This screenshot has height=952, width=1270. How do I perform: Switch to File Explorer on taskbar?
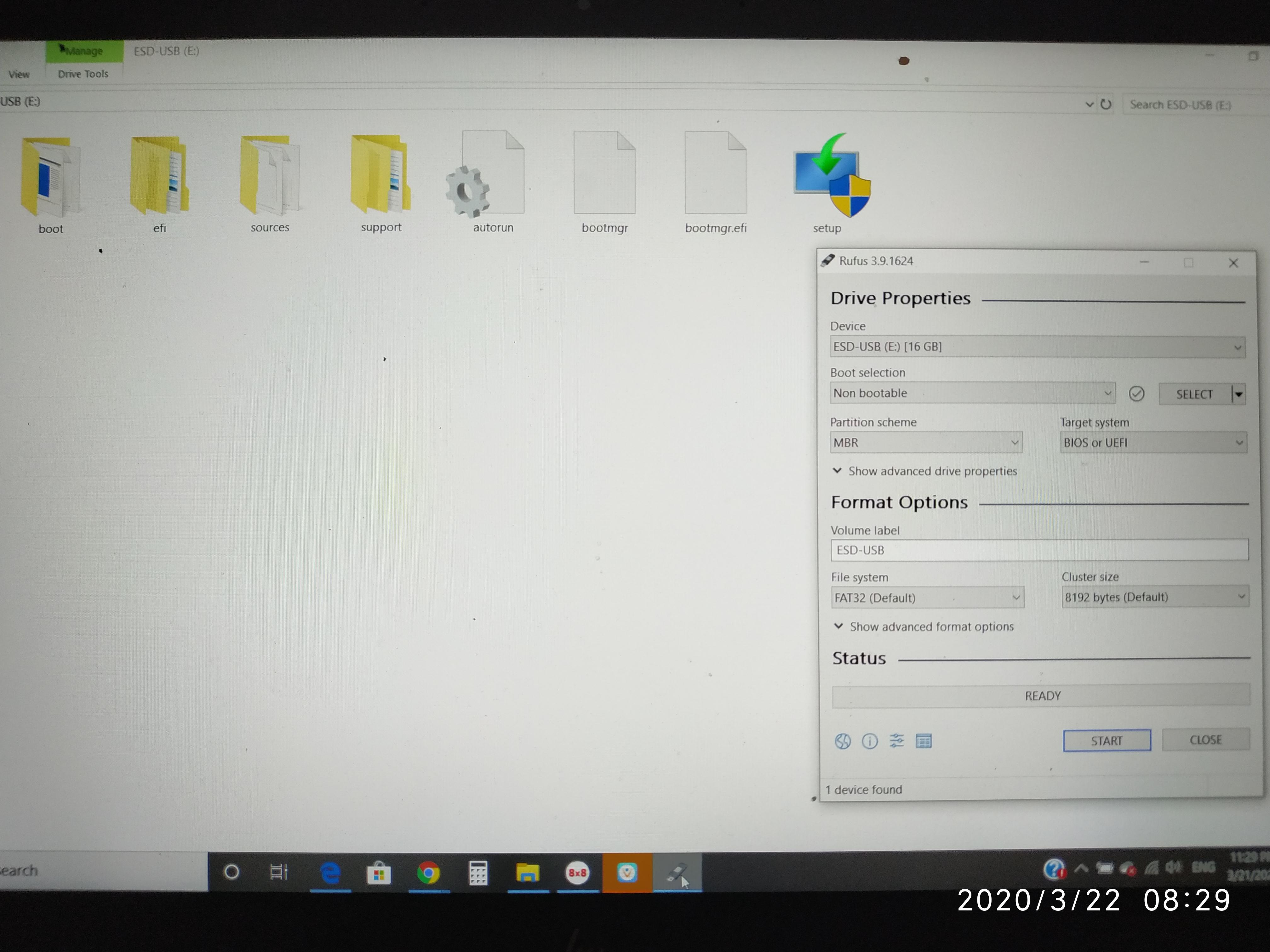click(x=528, y=873)
